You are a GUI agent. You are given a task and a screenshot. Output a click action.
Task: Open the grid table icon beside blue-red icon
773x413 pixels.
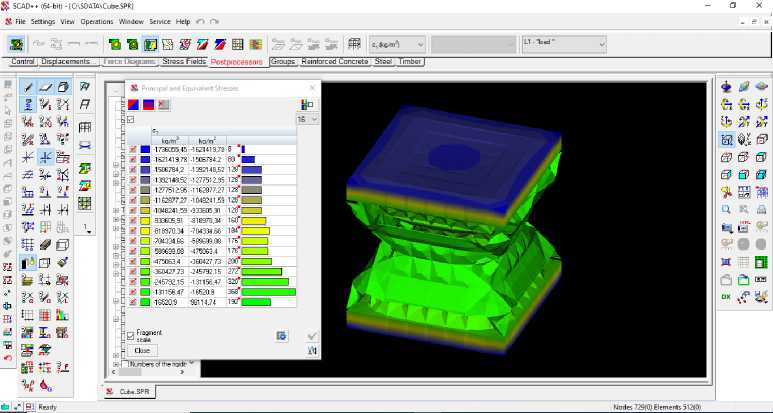coord(238,44)
